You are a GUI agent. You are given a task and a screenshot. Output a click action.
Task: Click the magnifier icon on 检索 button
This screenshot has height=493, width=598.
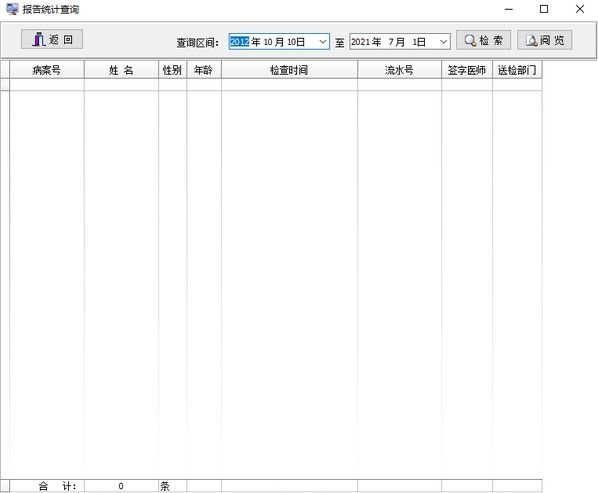(470, 40)
